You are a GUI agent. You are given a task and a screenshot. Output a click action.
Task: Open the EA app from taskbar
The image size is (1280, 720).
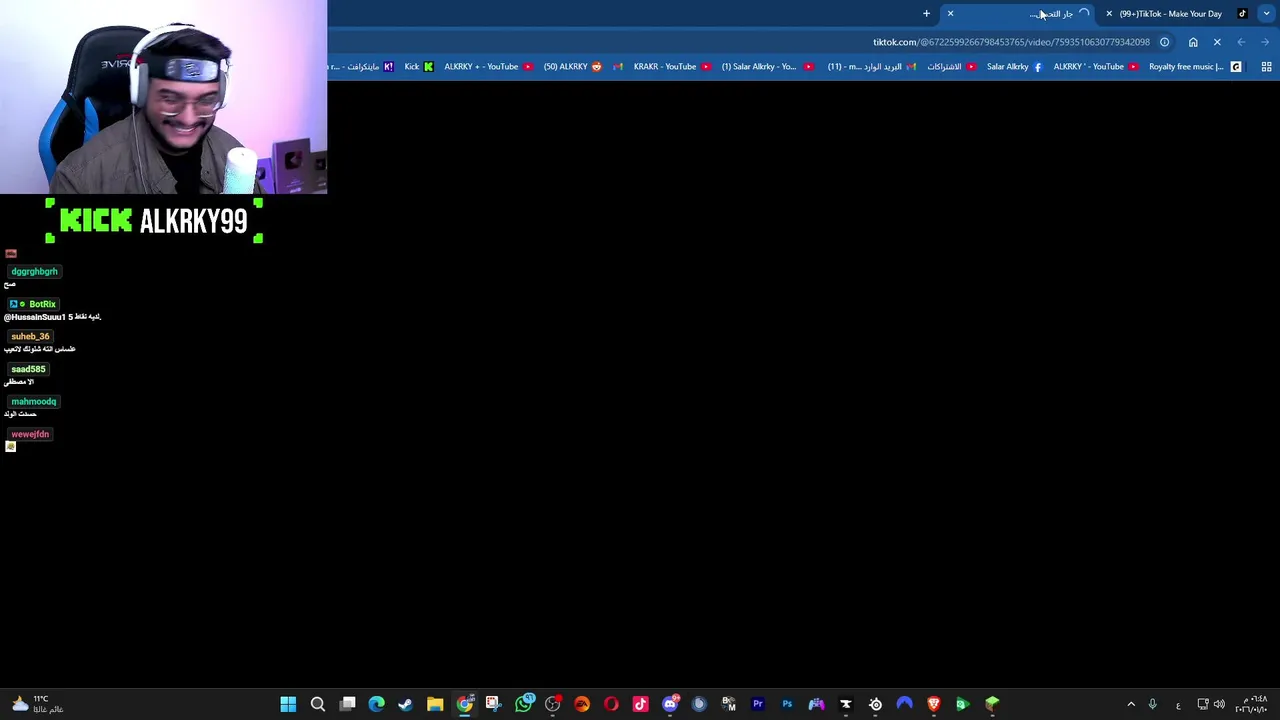coord(582,704)
